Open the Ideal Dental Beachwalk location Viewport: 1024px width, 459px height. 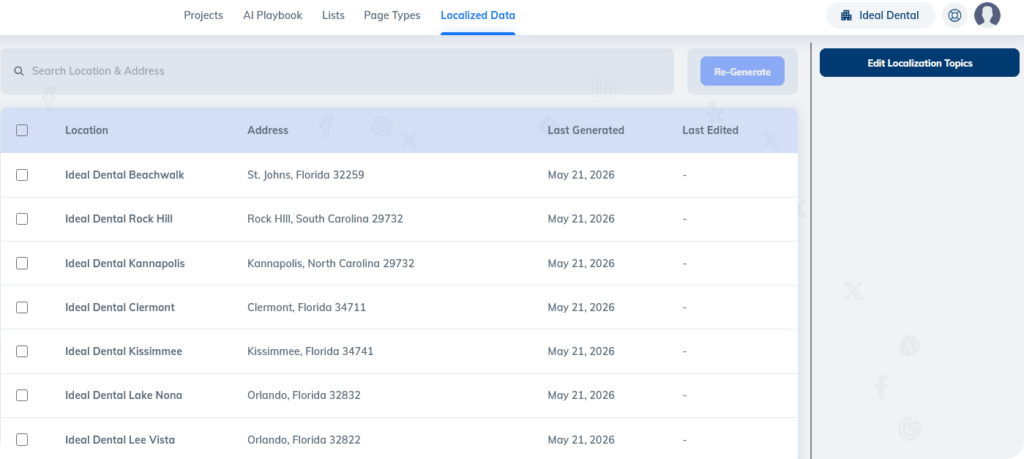tap(125, 175)
